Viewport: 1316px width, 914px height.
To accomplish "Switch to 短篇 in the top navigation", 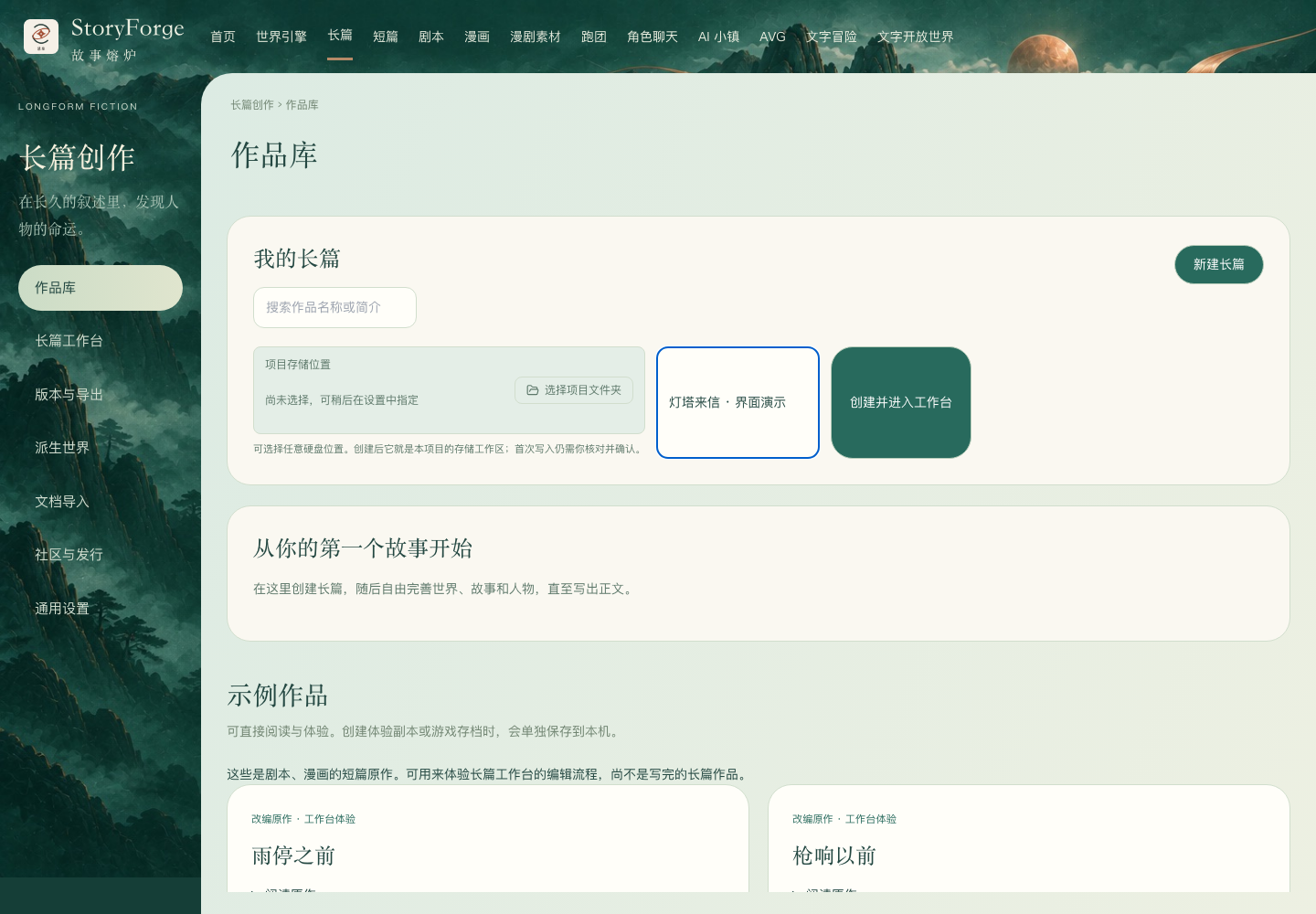I will coord(386,37).
